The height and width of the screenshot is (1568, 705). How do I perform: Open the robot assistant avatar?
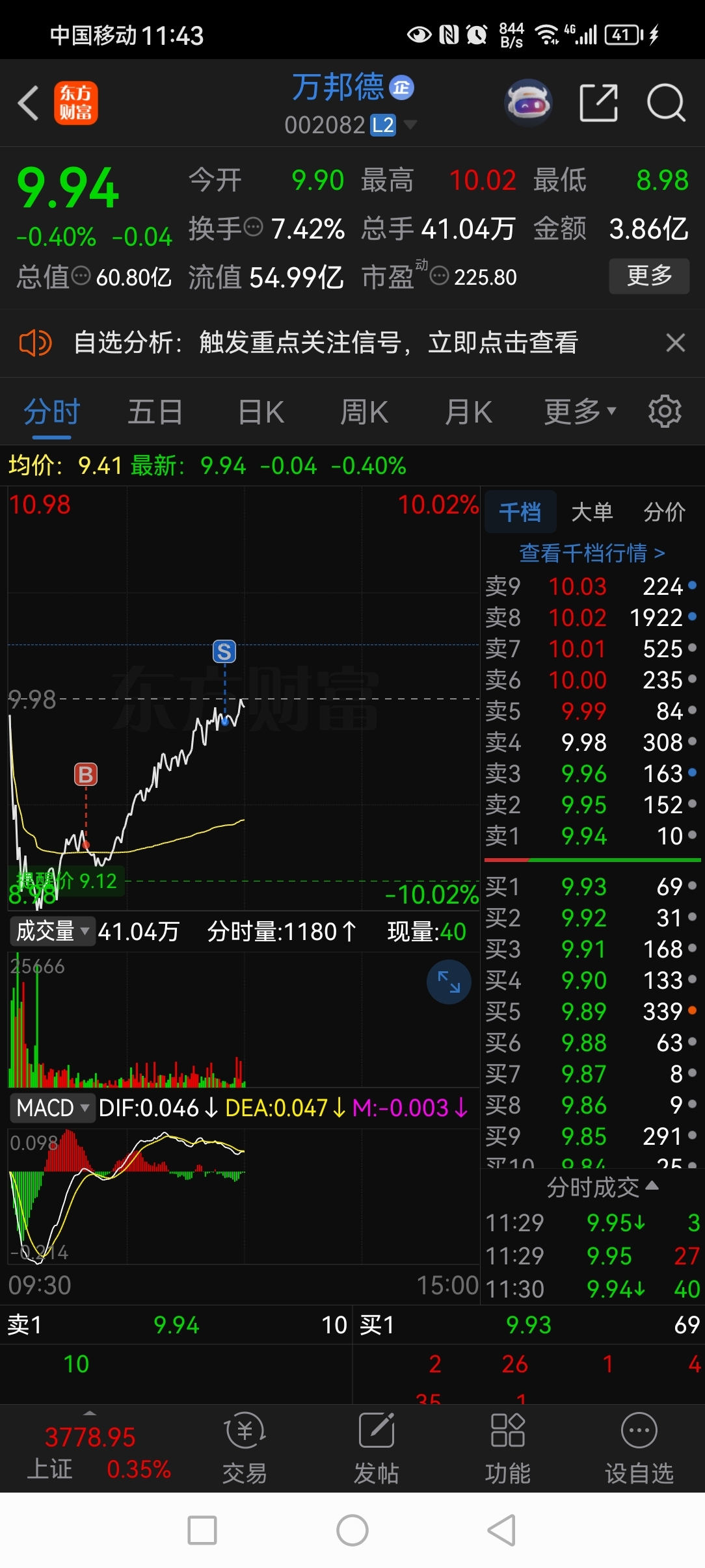click(x=529, y=103)
